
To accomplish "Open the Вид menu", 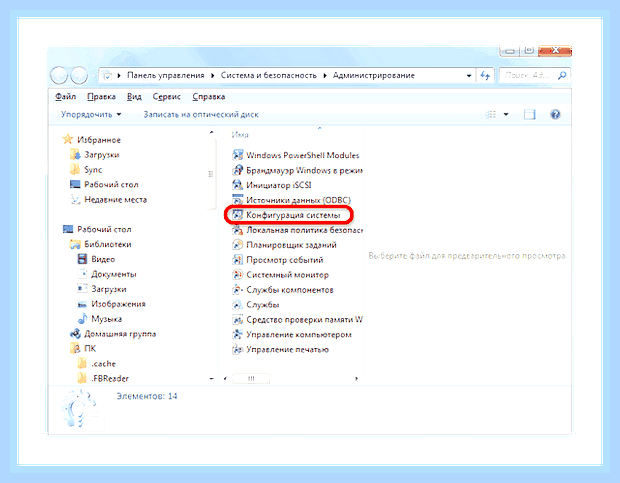I will tap(134, 96).
